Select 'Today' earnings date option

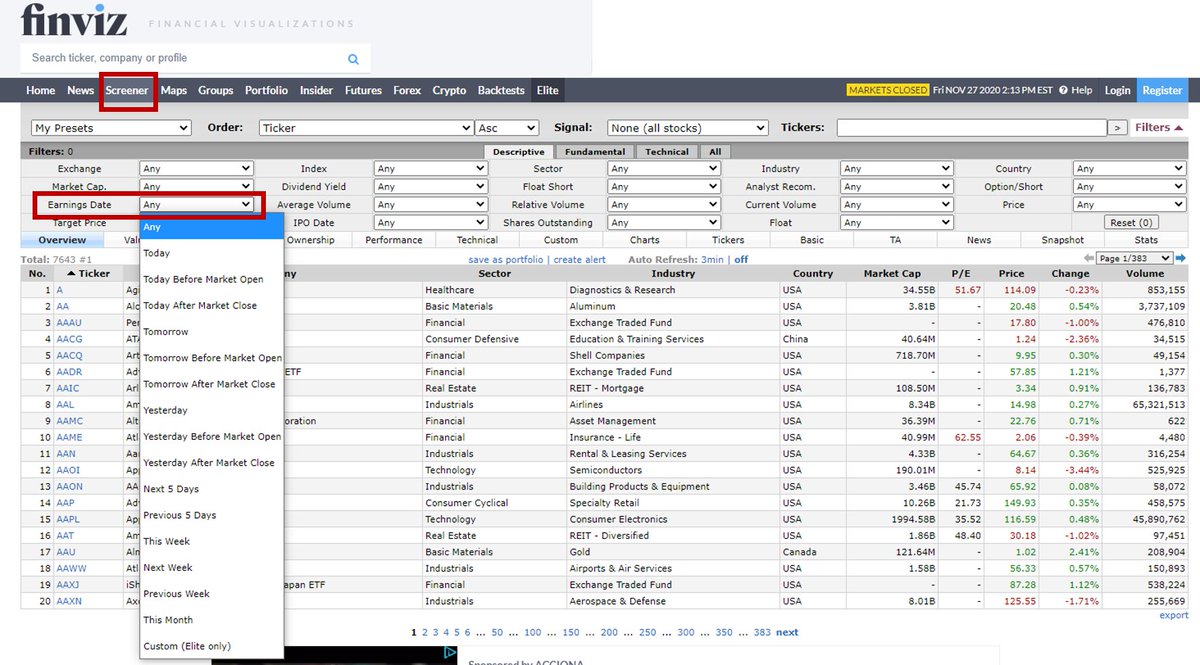coord(211,253)
